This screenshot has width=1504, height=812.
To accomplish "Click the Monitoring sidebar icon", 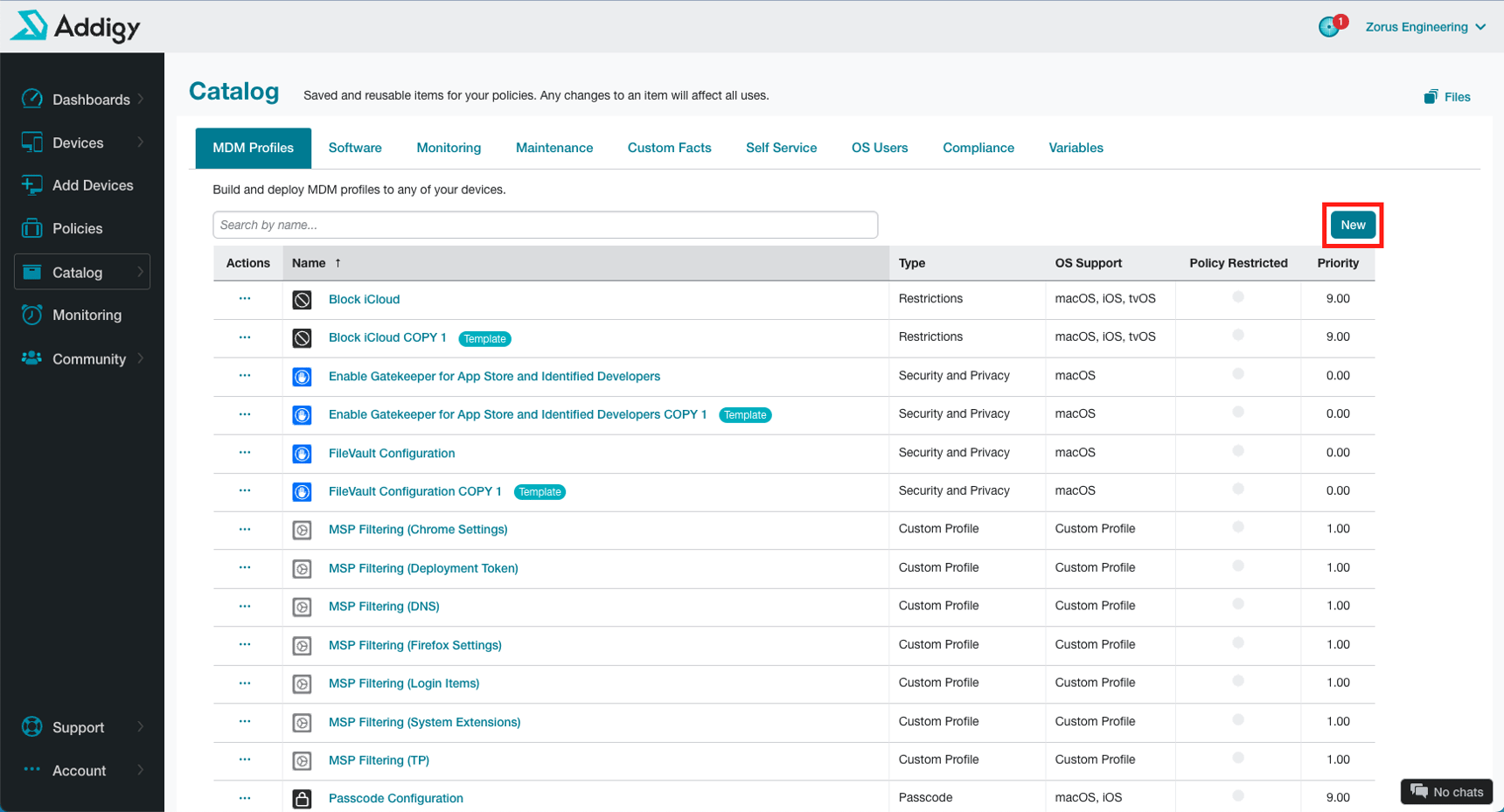I will [31, 315].
